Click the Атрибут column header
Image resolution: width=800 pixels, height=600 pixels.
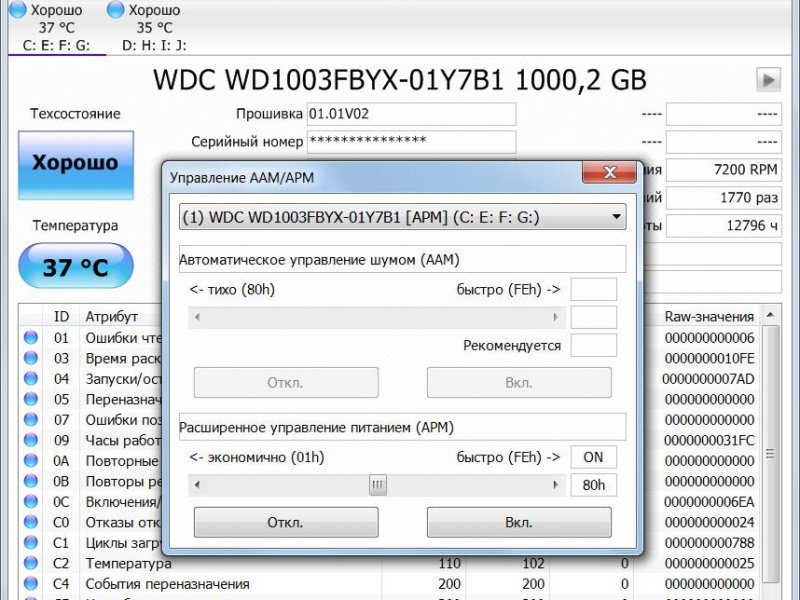point(112,317)
